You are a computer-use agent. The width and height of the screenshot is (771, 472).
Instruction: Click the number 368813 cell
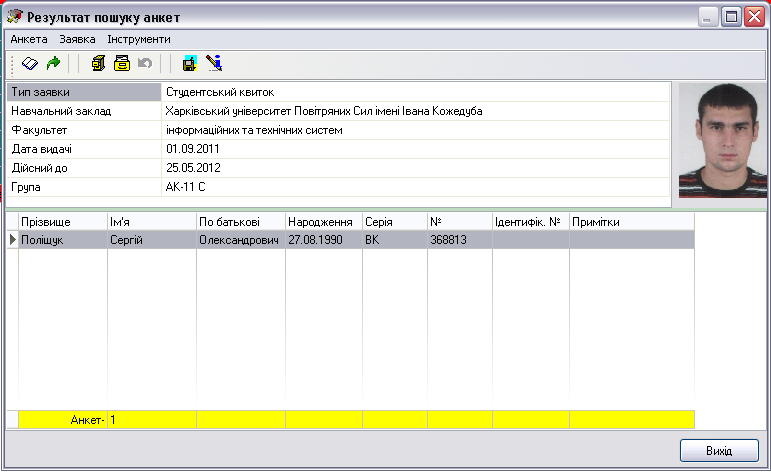point(460,240)
